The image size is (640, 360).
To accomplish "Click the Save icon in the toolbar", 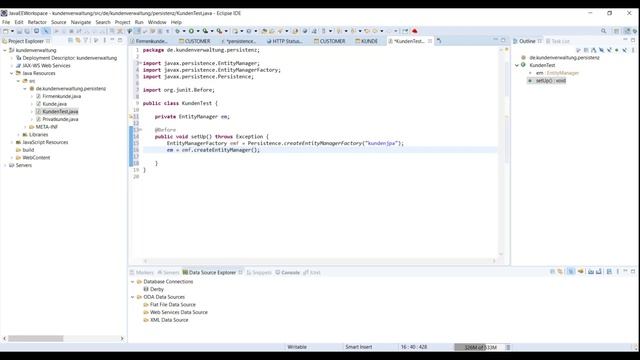I will 19,31.
